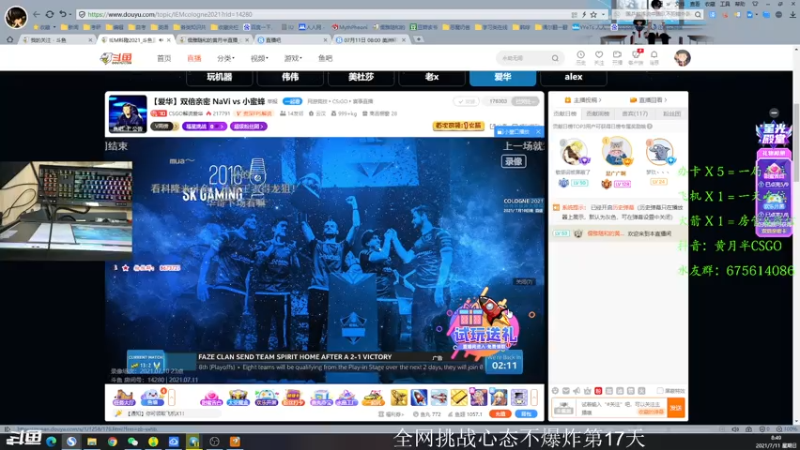Open the 首页 home menu item
This screenshot has height=450, width=800.
(164, 58)
